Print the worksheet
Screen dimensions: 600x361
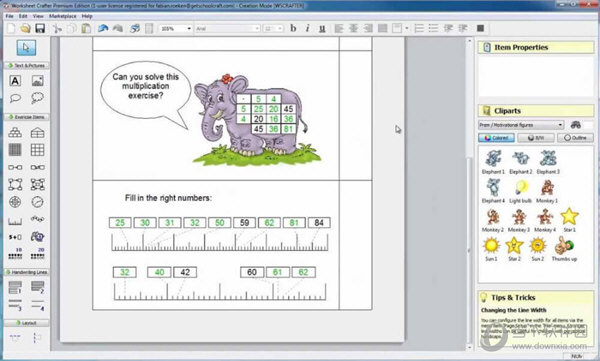click(x=135, y=28)
